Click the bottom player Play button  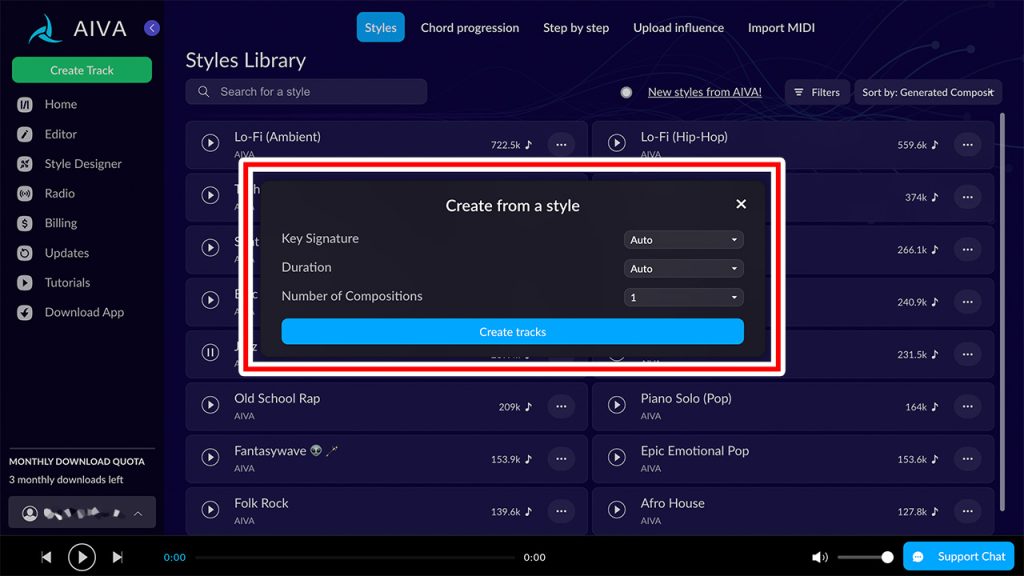(x=82, y=557)
